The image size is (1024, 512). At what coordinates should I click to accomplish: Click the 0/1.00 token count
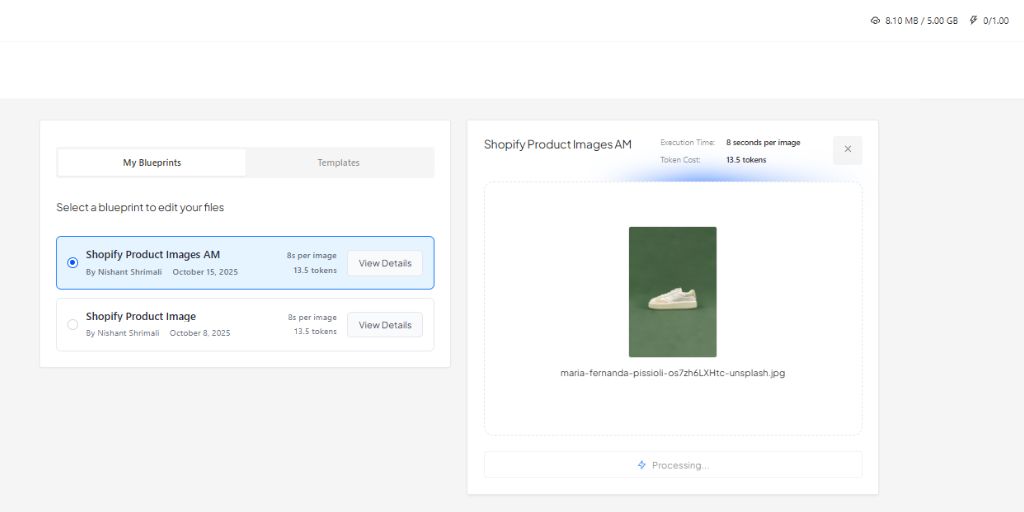click(996, 21)
